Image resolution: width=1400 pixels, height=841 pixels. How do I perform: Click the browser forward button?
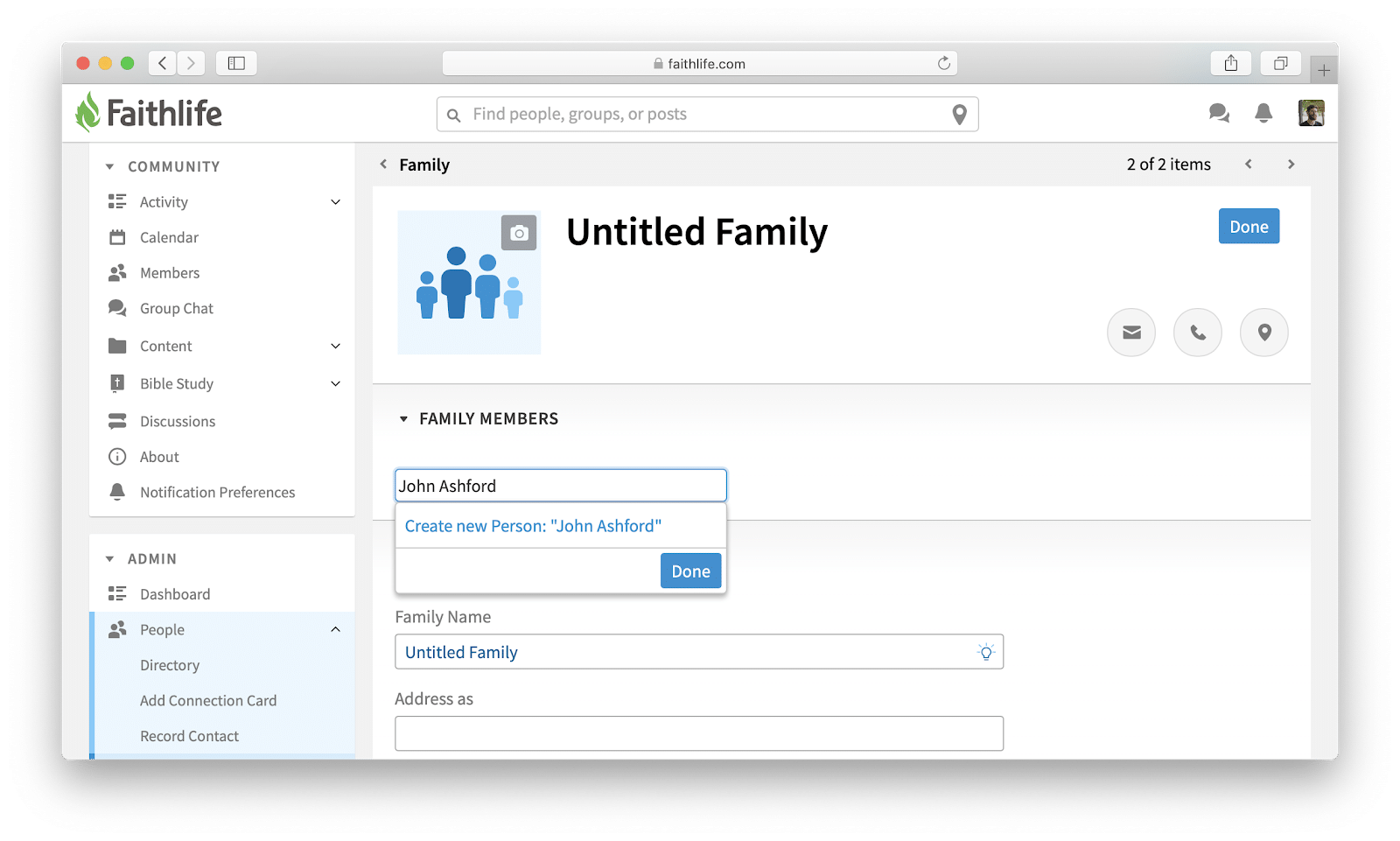tap(191, 63)
